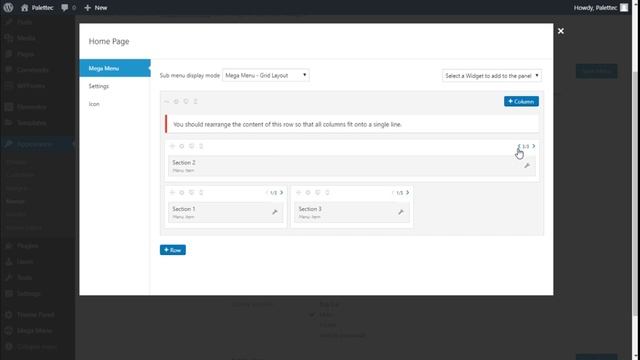Click the Home Page dialog title
The height and width of the screenshot is (360, 640).
109,41
